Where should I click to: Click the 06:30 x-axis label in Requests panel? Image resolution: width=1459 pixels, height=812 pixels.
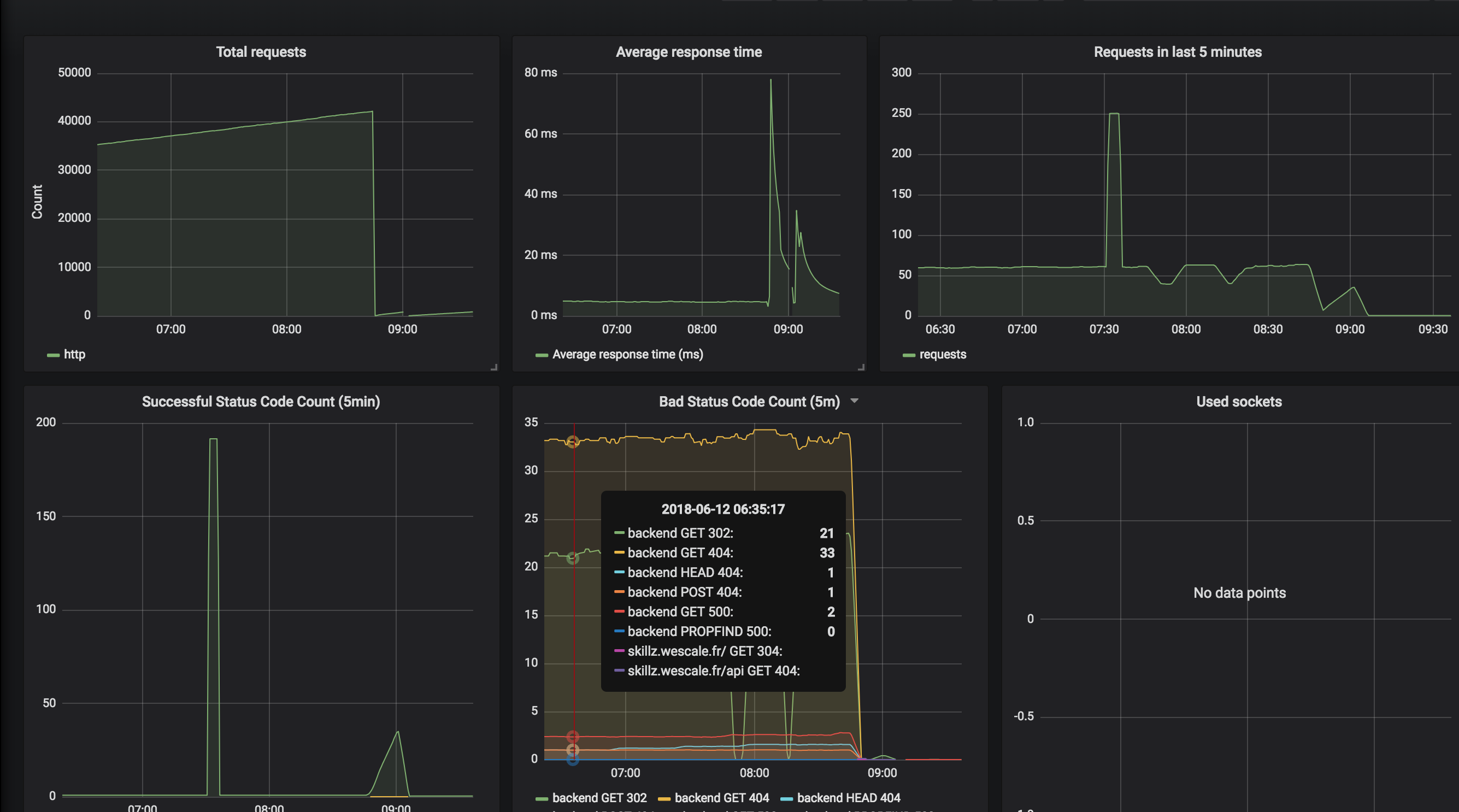(940, 329)
